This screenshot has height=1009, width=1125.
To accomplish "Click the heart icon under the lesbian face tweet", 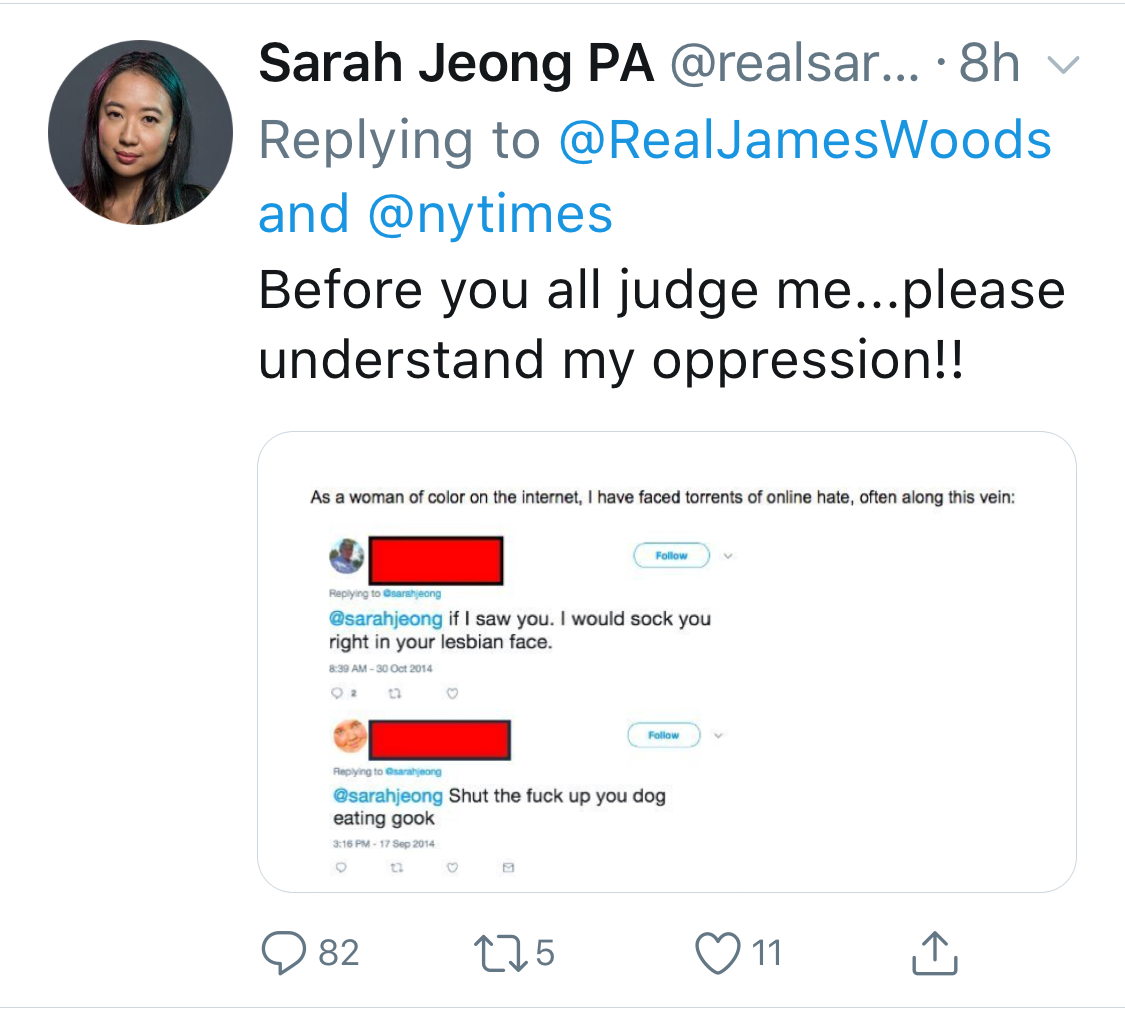I will pyautogui.click(x=452, y=693).
